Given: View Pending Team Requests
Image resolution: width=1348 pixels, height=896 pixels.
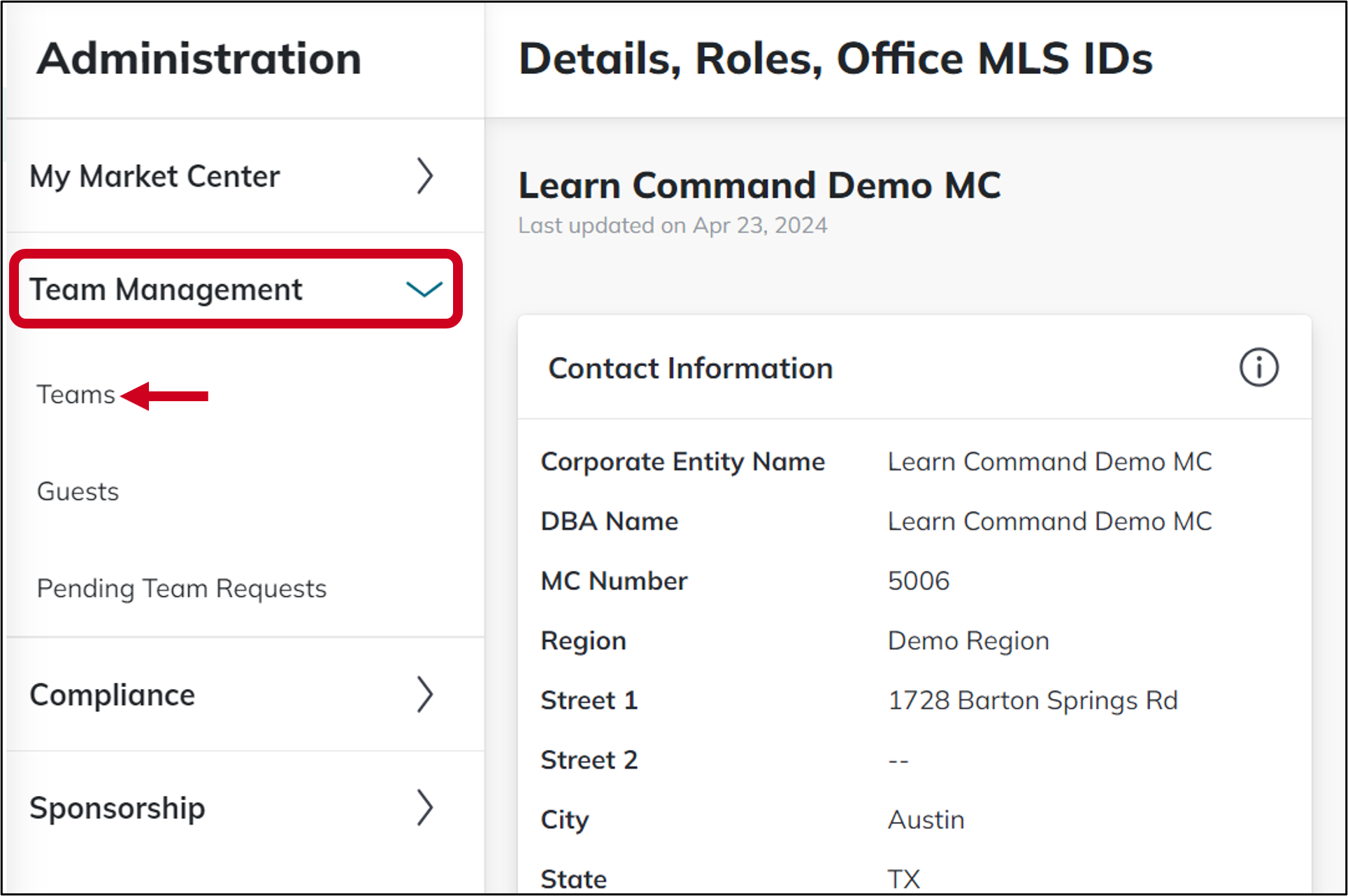Looking at the screenshot, I should pos(181,588).
